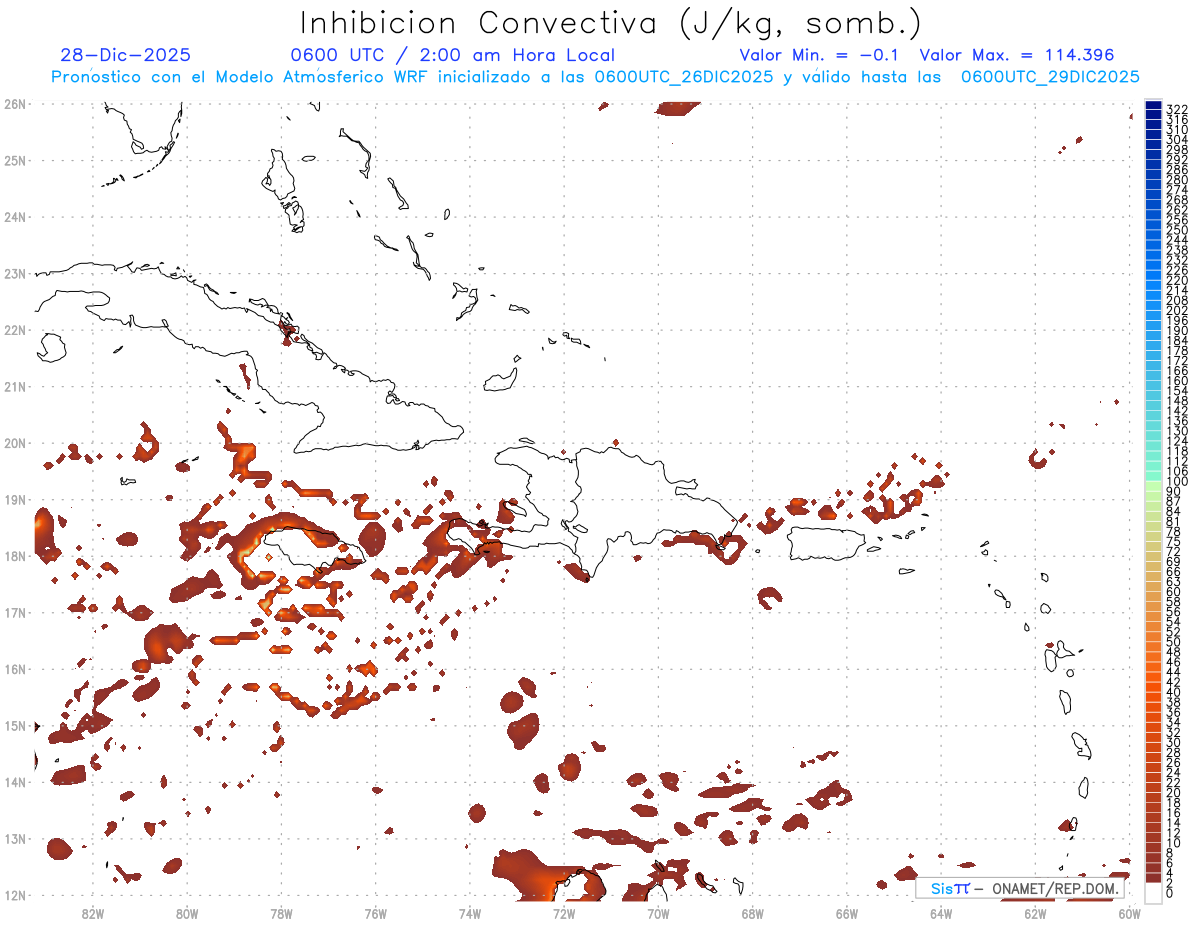Click the 64W longitude label

941,912
